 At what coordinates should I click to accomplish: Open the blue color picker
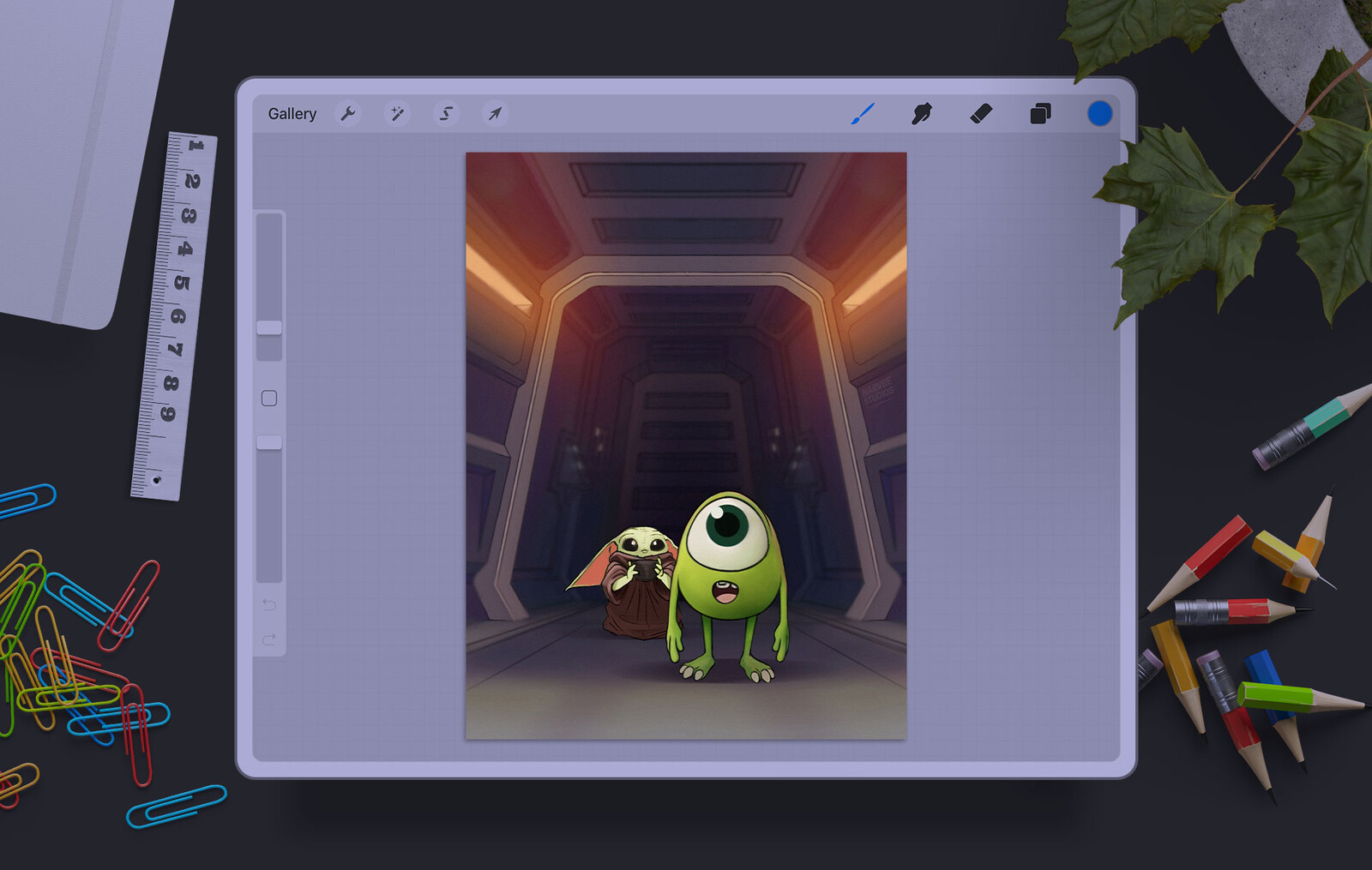point(1099,113)
